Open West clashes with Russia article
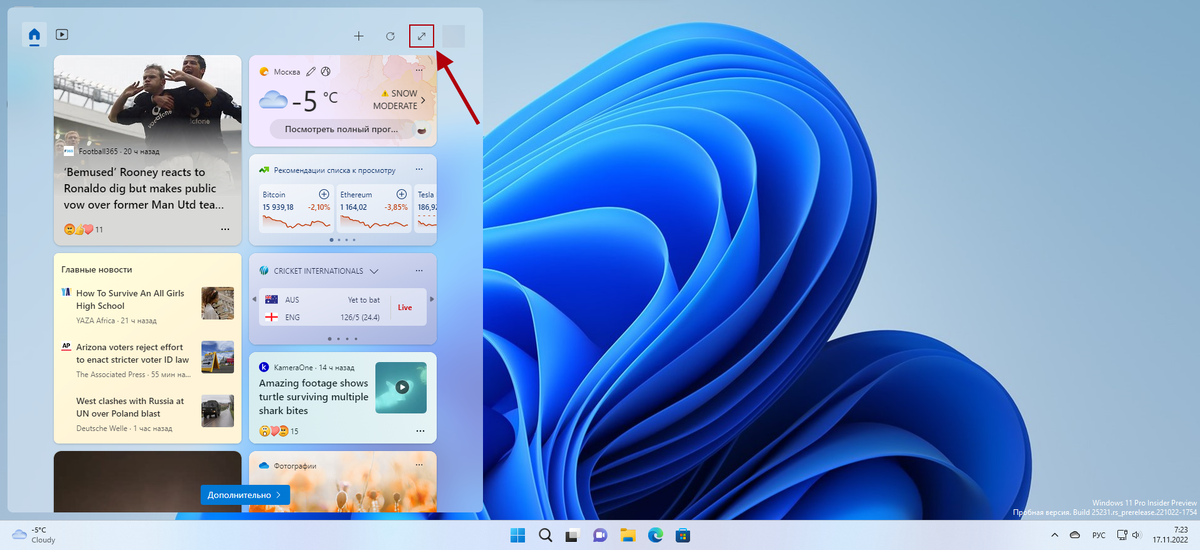The width and height of the screenshot is (1200, 550). pyautogui.click(x=130, y=406)
